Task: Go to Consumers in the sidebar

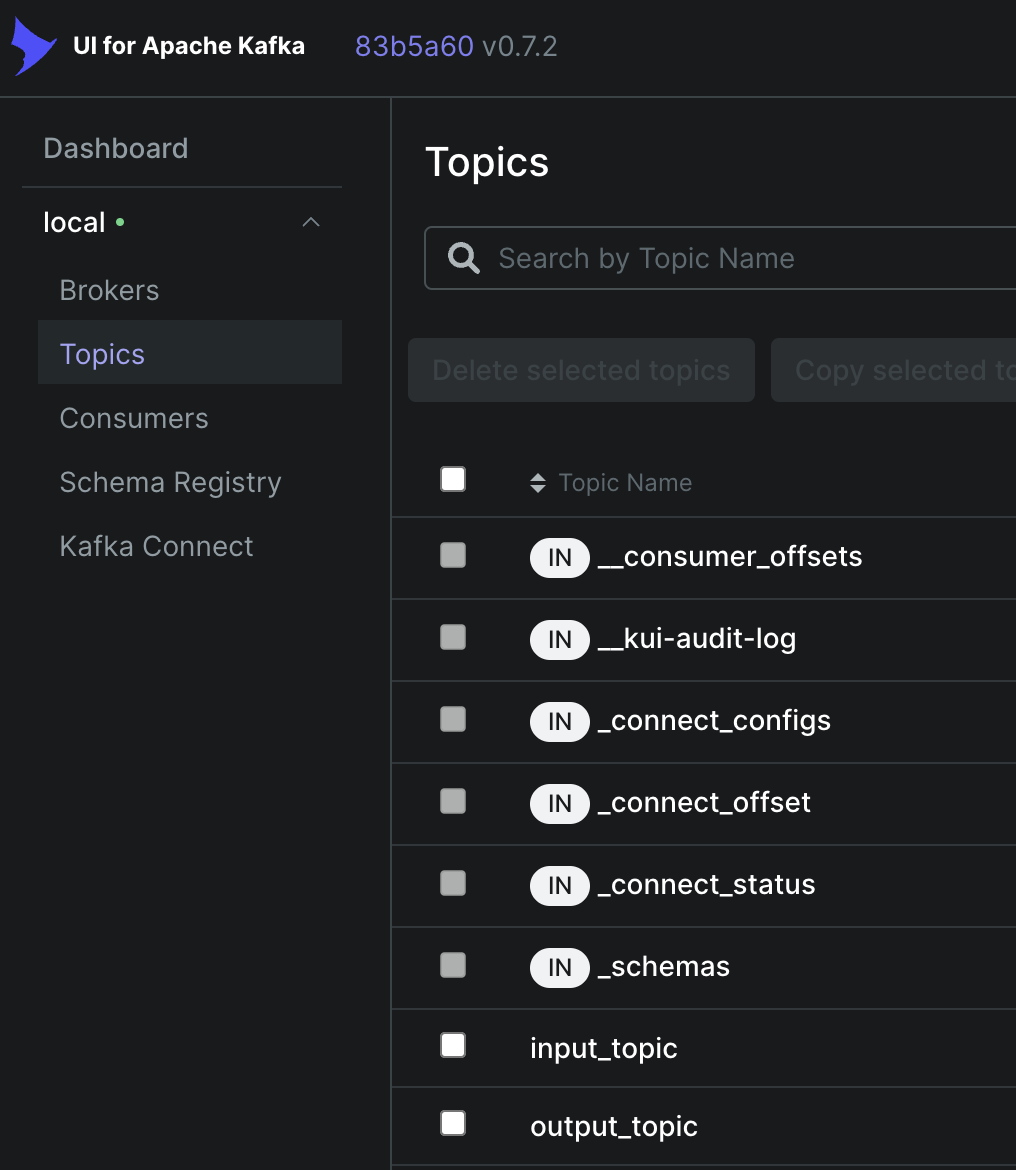Action: coord(134,419)
